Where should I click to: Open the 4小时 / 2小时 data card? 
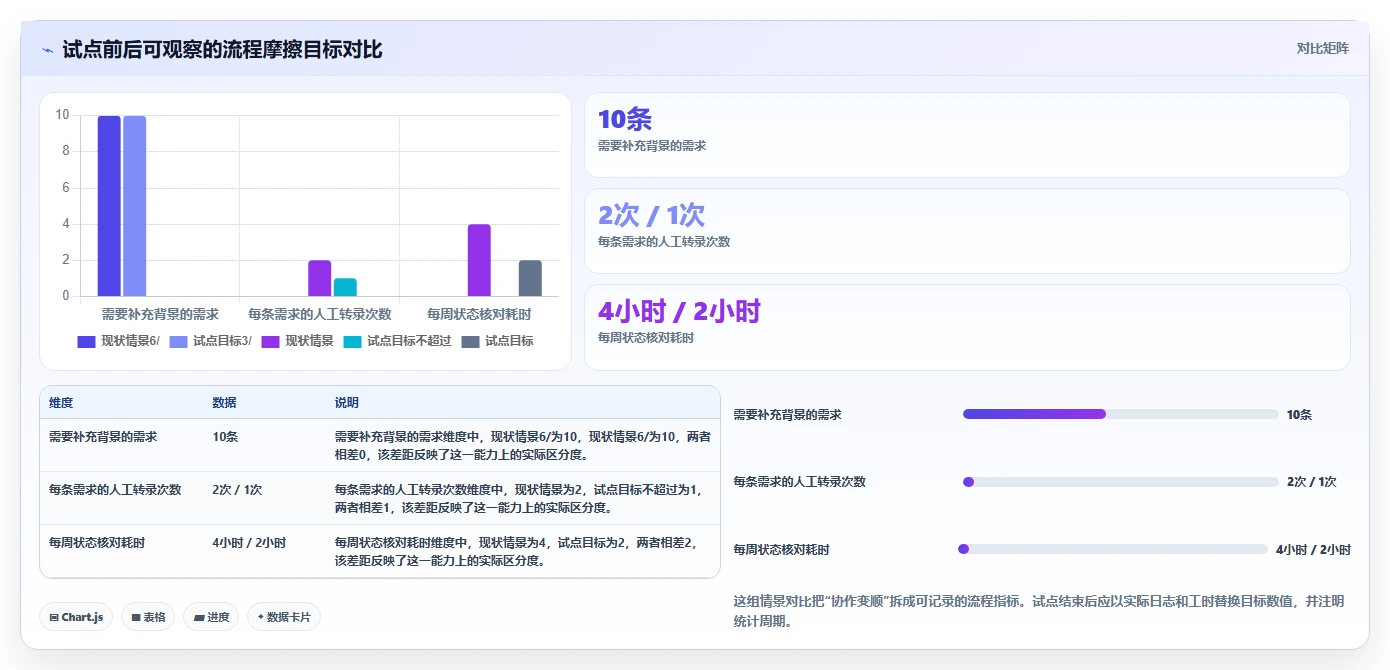tap(967, 327)
